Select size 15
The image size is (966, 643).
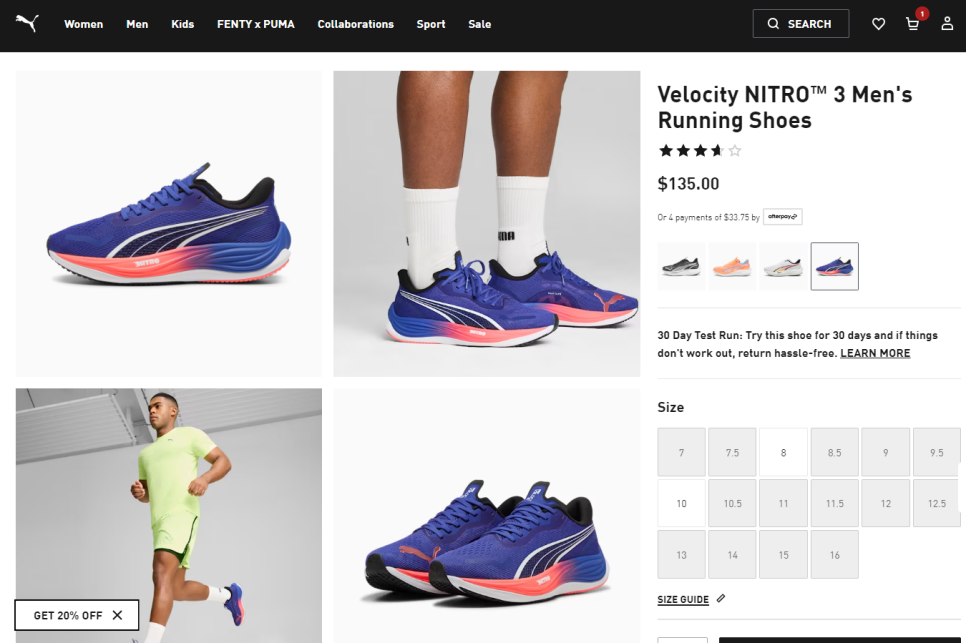click(x=783, y=554)
